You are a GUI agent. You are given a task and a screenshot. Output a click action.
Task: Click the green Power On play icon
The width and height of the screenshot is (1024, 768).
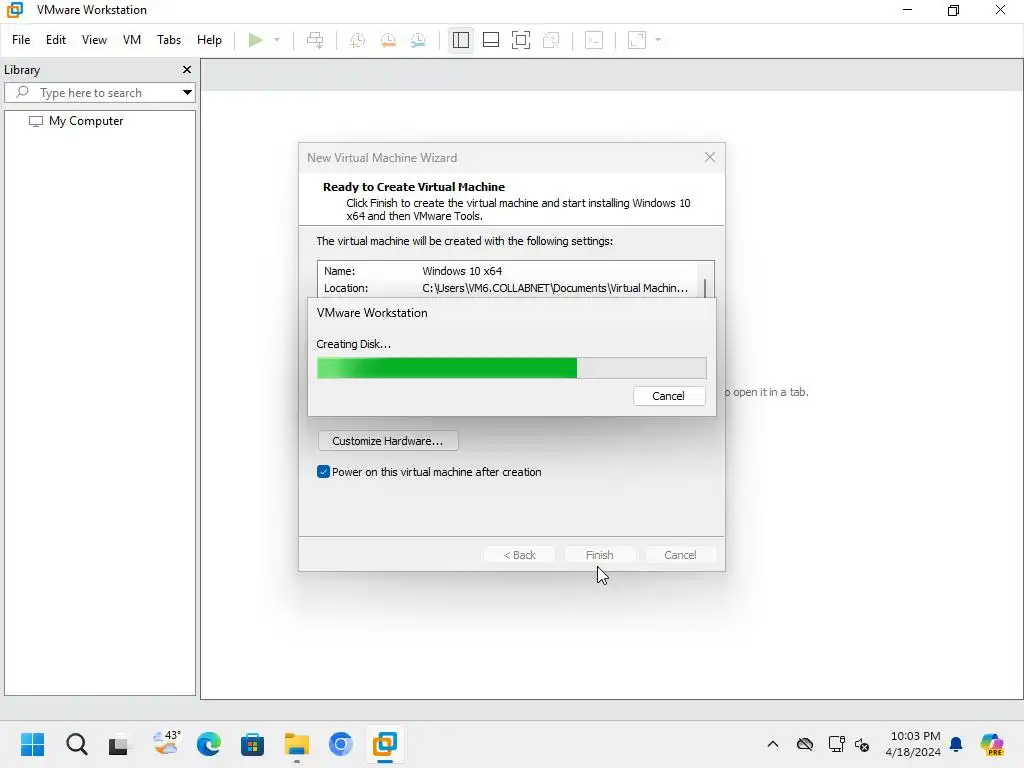[255, 40]
